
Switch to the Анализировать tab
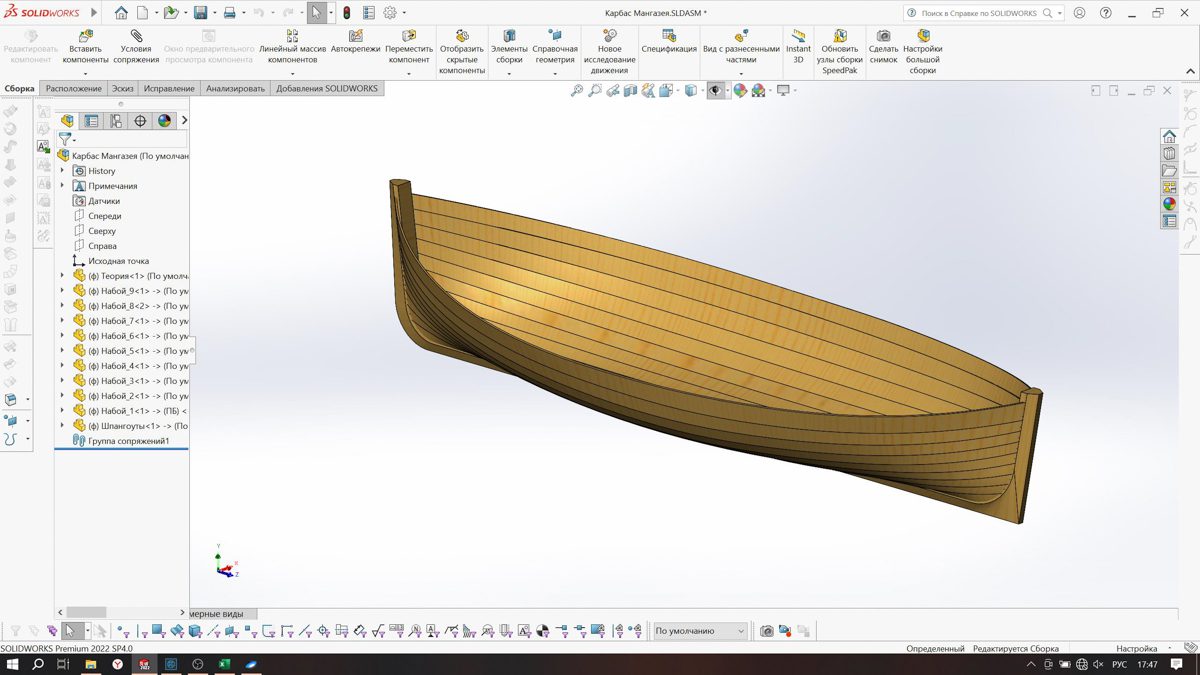[x=235, y=89]
